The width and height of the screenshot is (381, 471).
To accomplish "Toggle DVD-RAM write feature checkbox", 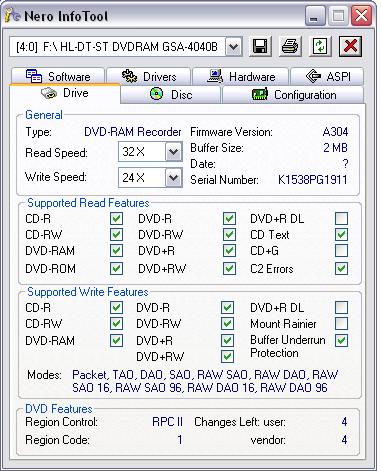I will pyautogui.click(x=116, y=340).
